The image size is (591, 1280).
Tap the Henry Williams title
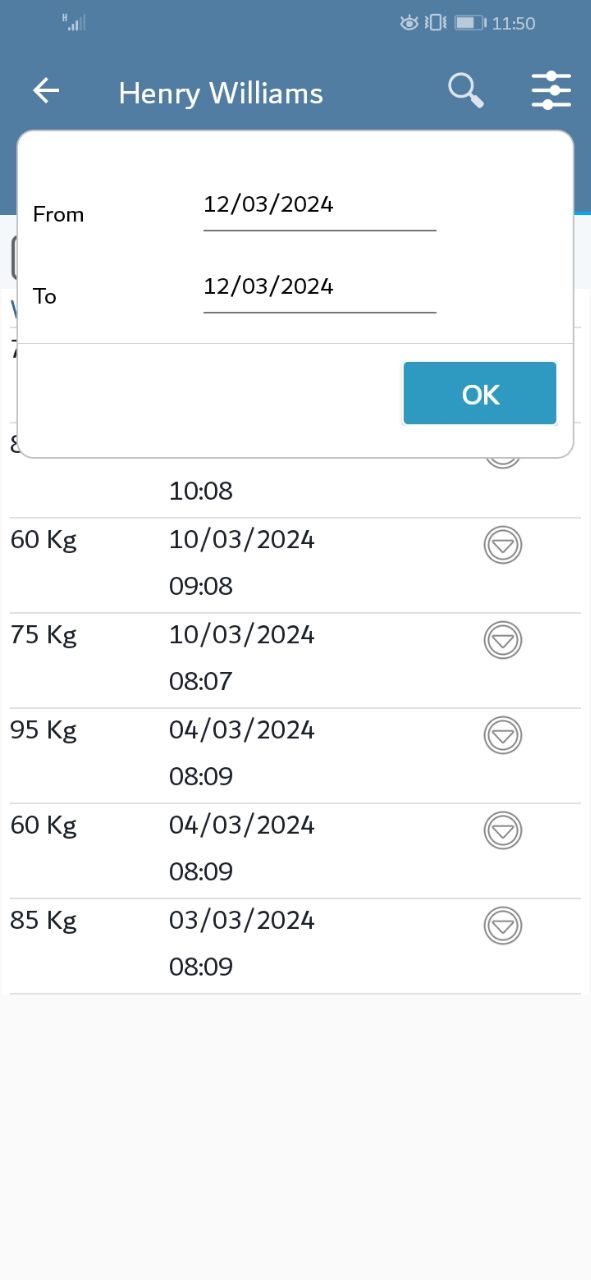(x=221, y=93)
